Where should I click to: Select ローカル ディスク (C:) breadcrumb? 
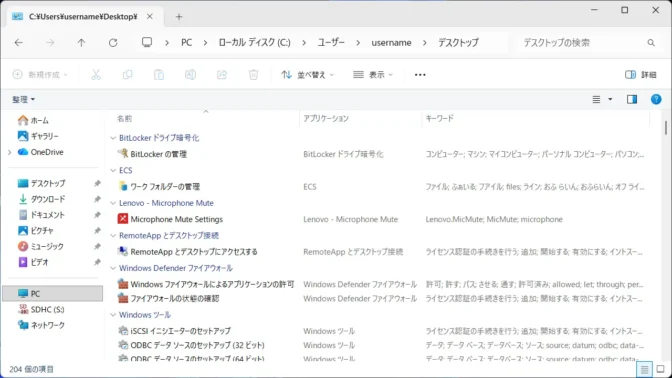[x=254, y=42]
